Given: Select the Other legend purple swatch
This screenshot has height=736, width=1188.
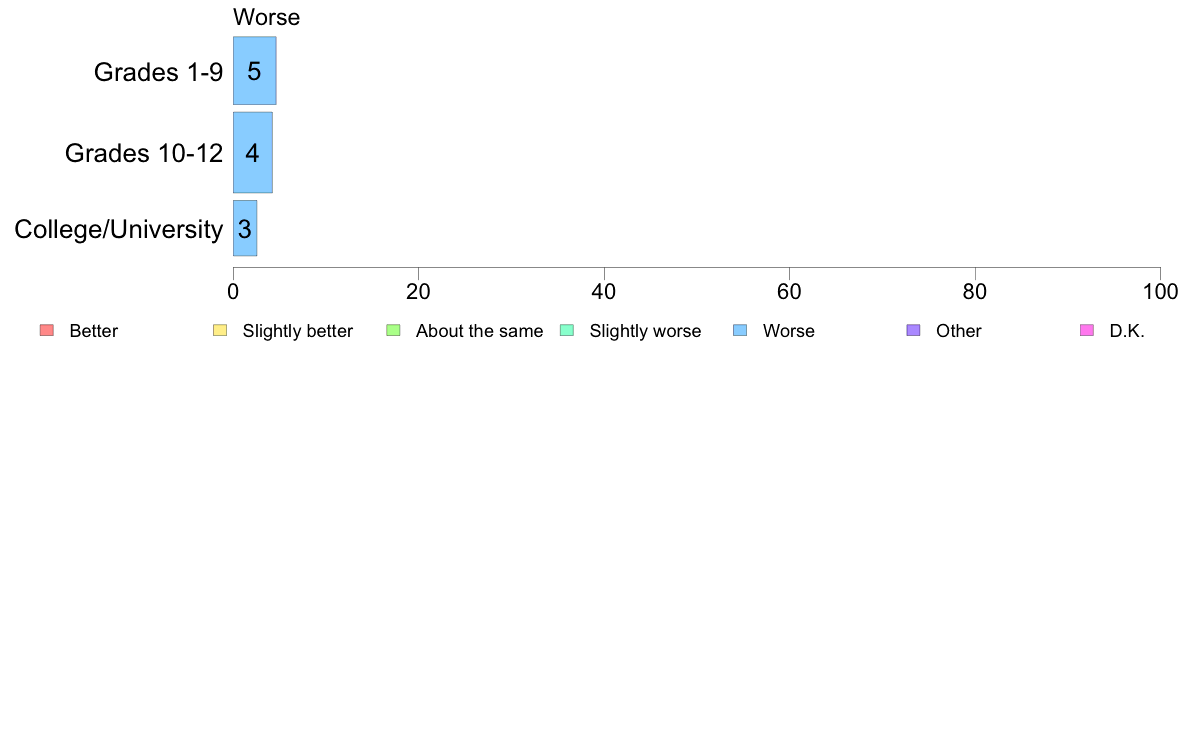Looking at the screenshot, I should (x=914, y=330).
